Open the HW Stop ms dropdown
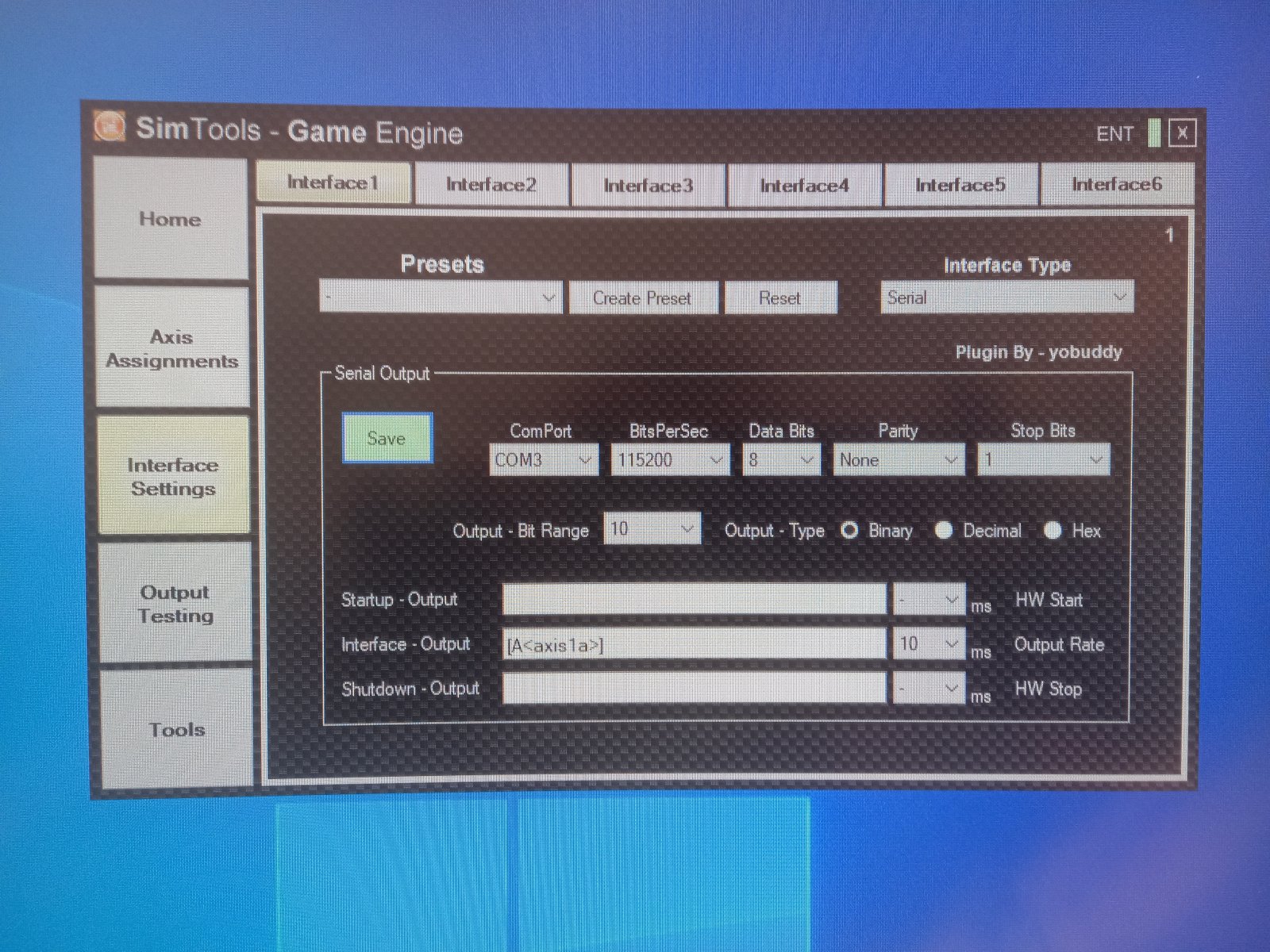Screen dimensions: 1270x952 pos(929,688)
